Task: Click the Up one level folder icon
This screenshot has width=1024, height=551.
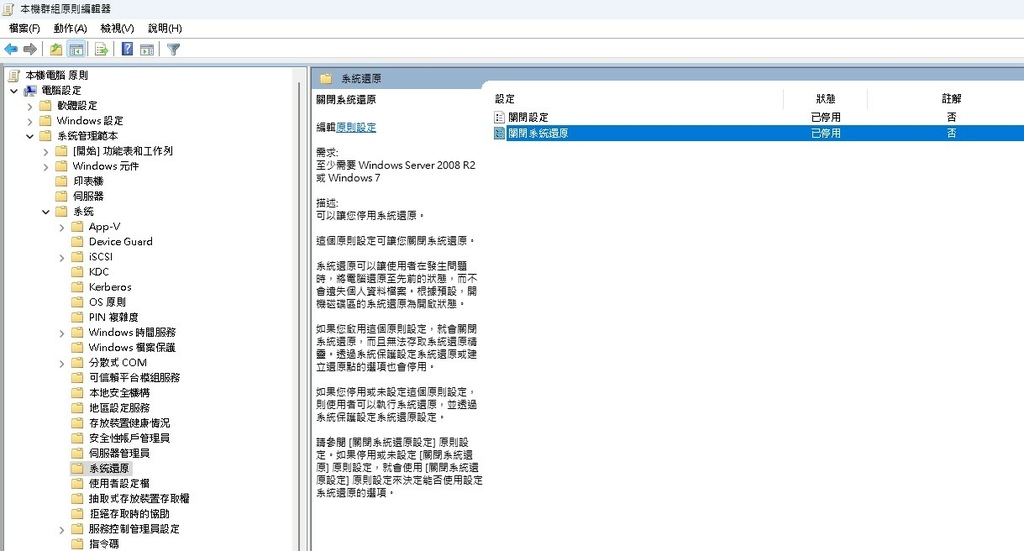Action: click(x=56, y=49)
